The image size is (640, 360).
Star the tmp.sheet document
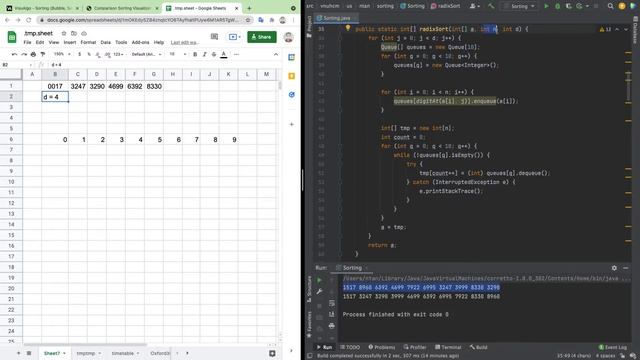(64, 33)
